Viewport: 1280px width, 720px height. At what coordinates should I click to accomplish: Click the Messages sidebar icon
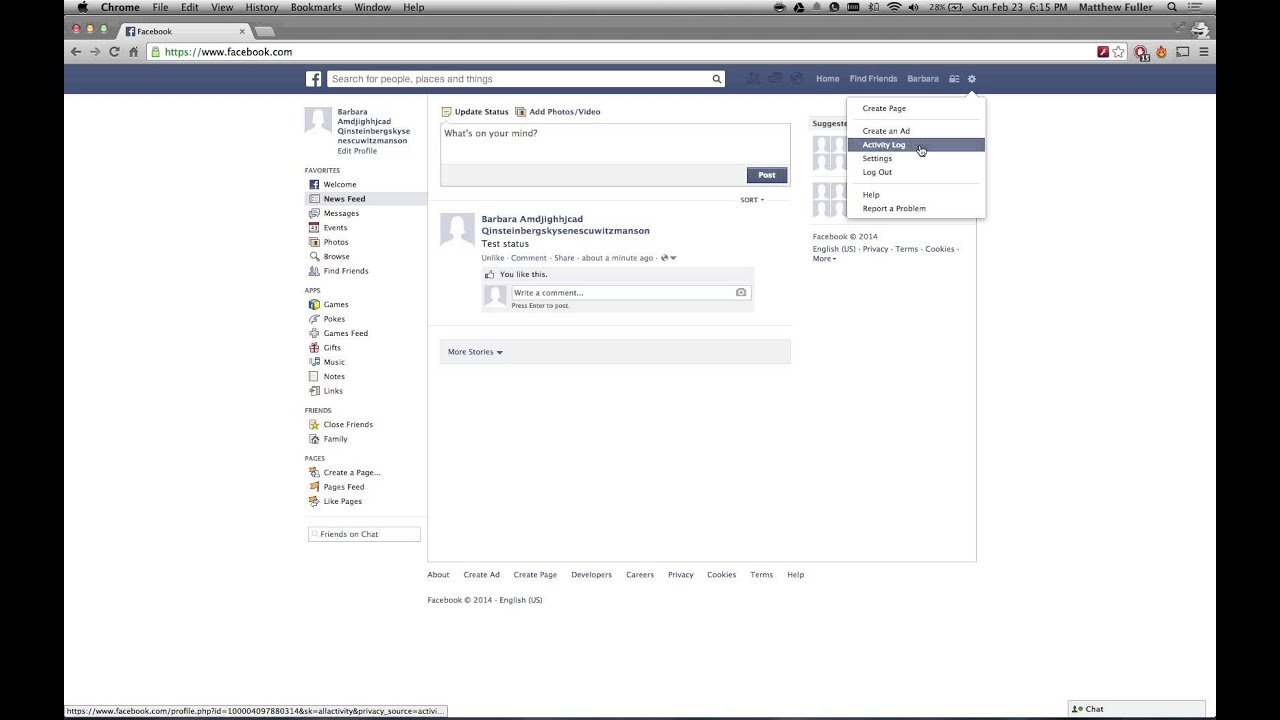pos(314,213)
